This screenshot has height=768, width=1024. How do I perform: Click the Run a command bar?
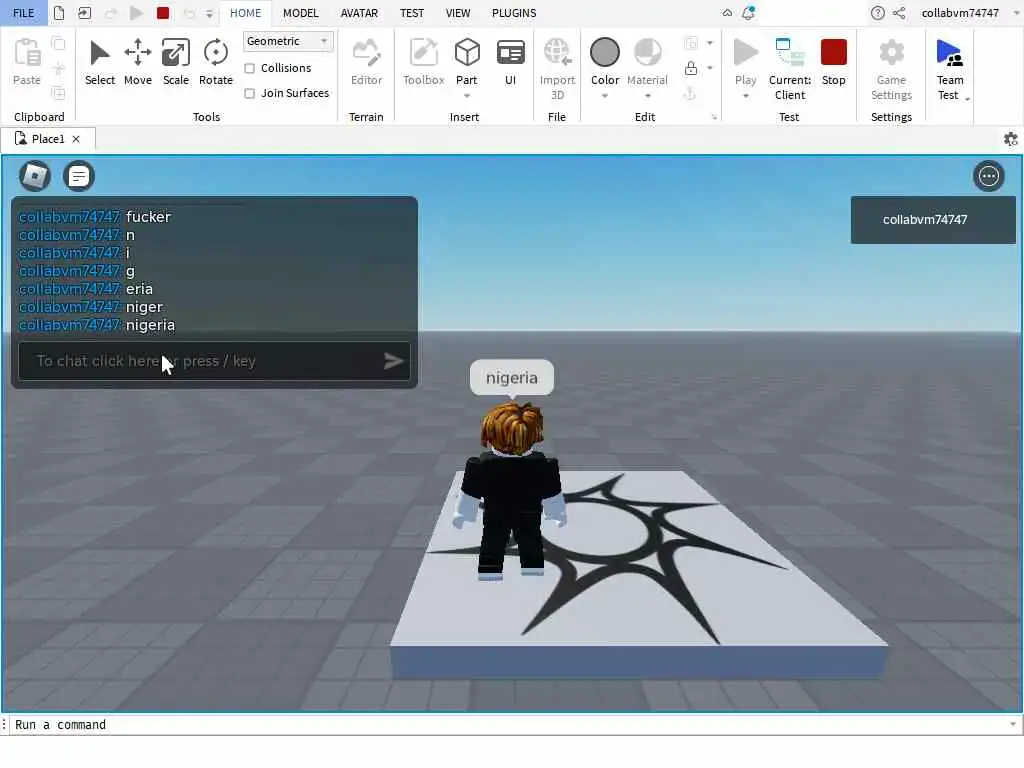pyautogui.click(x=509, y=724)
